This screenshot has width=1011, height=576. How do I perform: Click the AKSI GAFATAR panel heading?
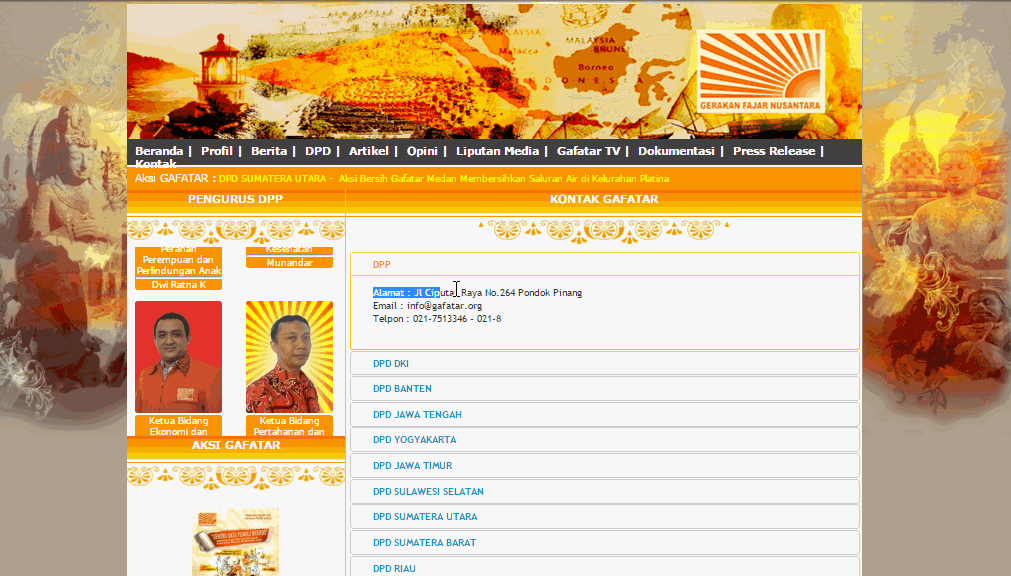(236, 445)
